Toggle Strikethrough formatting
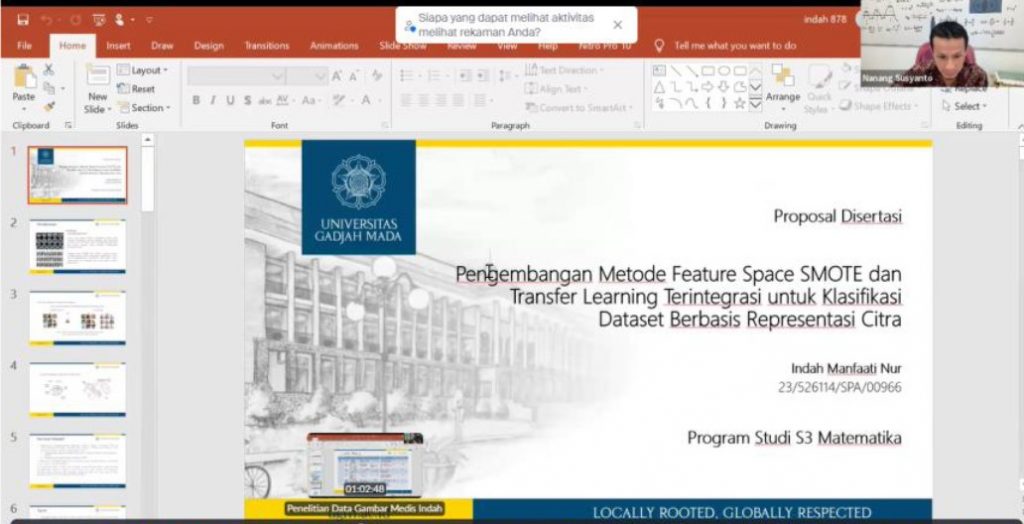Screen dimensions: 1024x524 point(264,100)
